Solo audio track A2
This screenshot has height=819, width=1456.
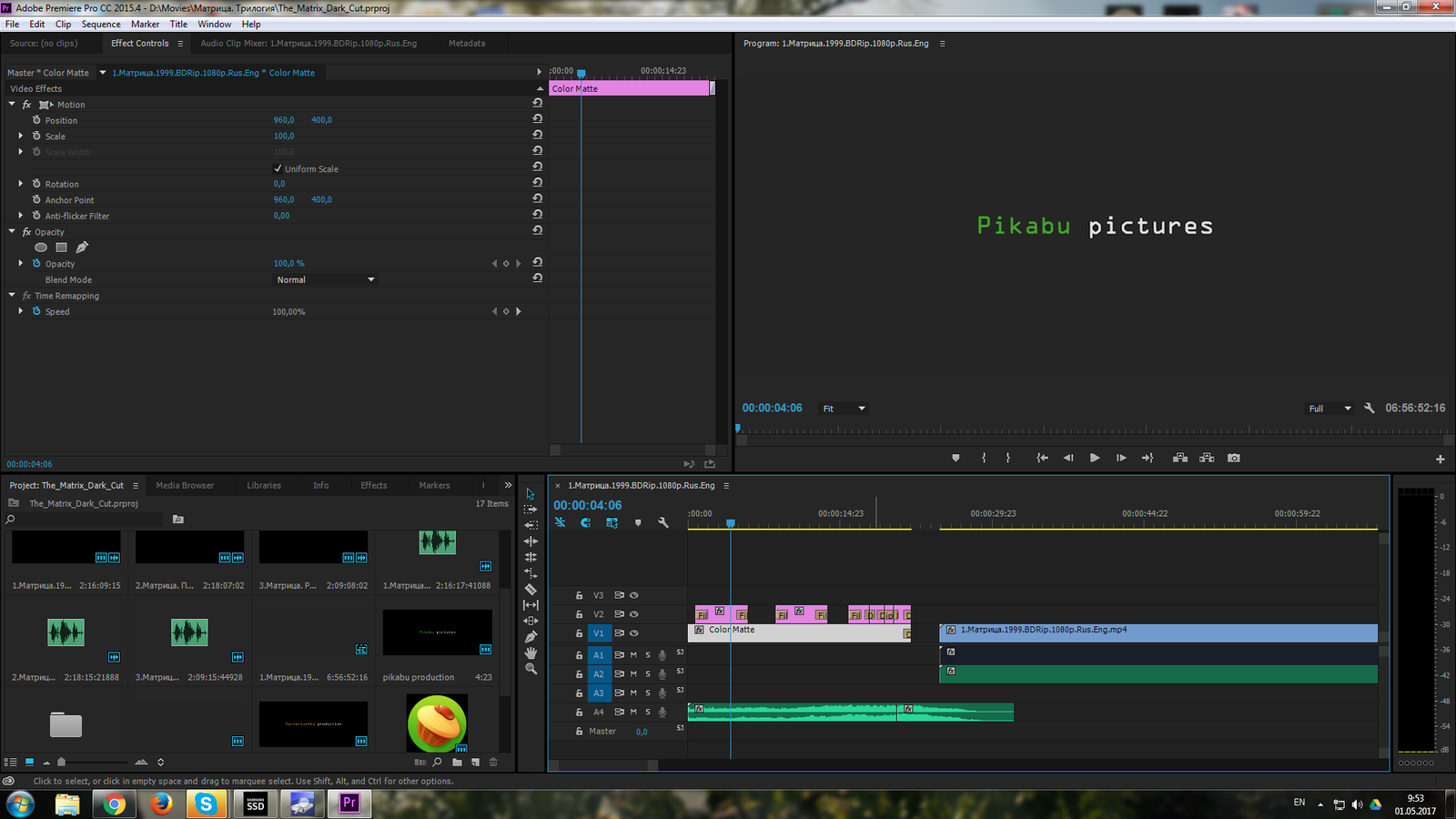coord(648,674)
